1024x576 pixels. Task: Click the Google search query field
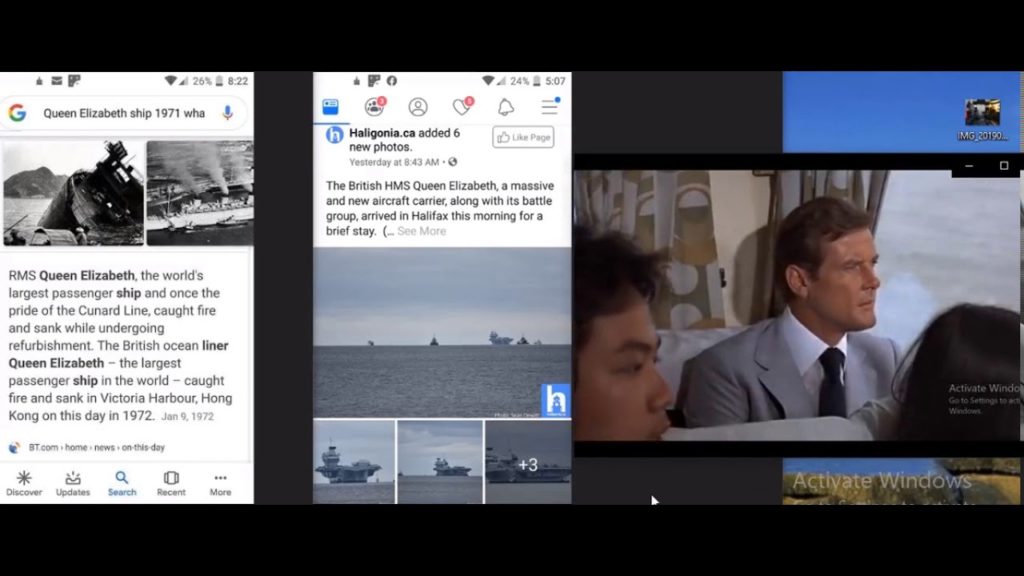[x=124, y=113]
